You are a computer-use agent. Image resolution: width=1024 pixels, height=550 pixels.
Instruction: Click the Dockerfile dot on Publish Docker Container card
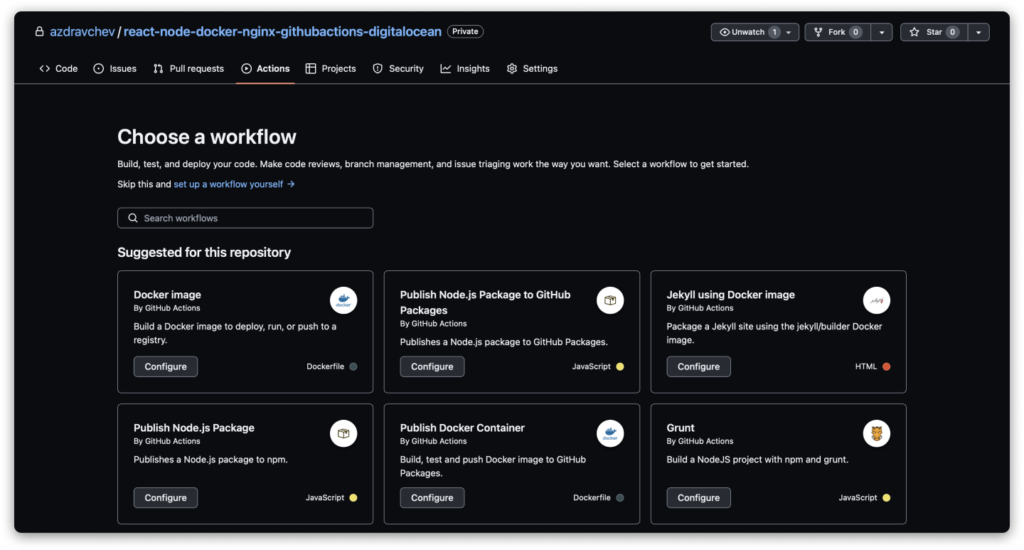620,498
